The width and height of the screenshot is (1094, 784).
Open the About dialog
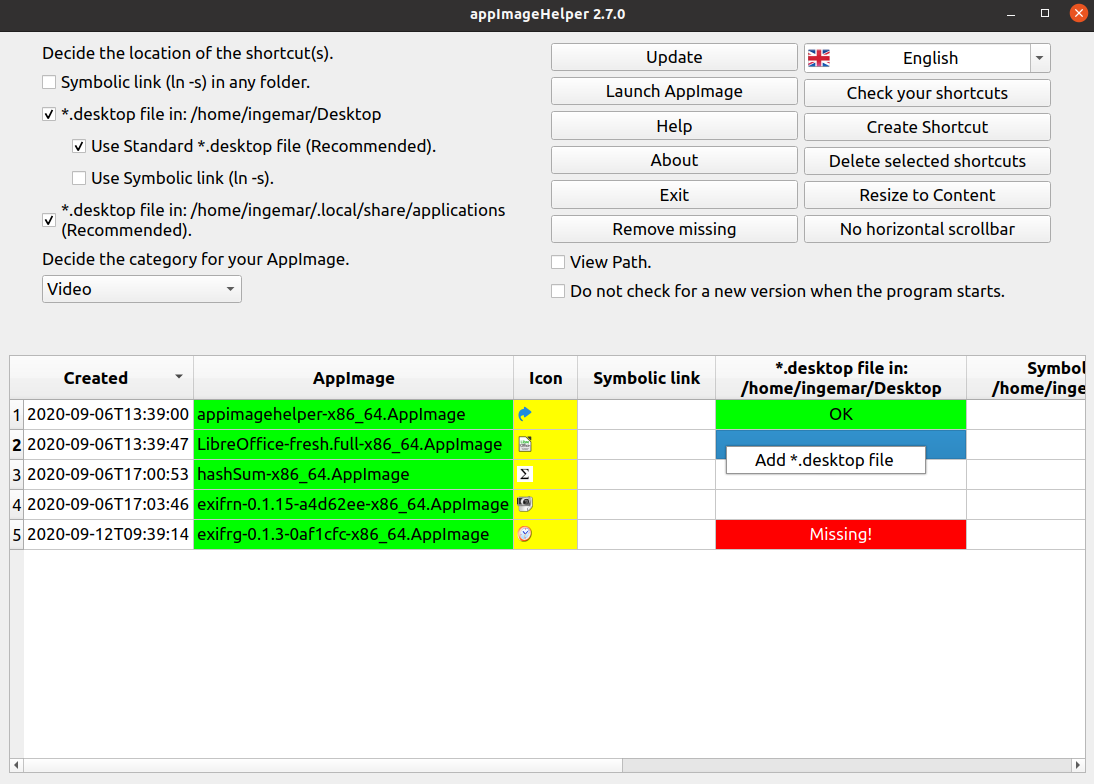674,160
